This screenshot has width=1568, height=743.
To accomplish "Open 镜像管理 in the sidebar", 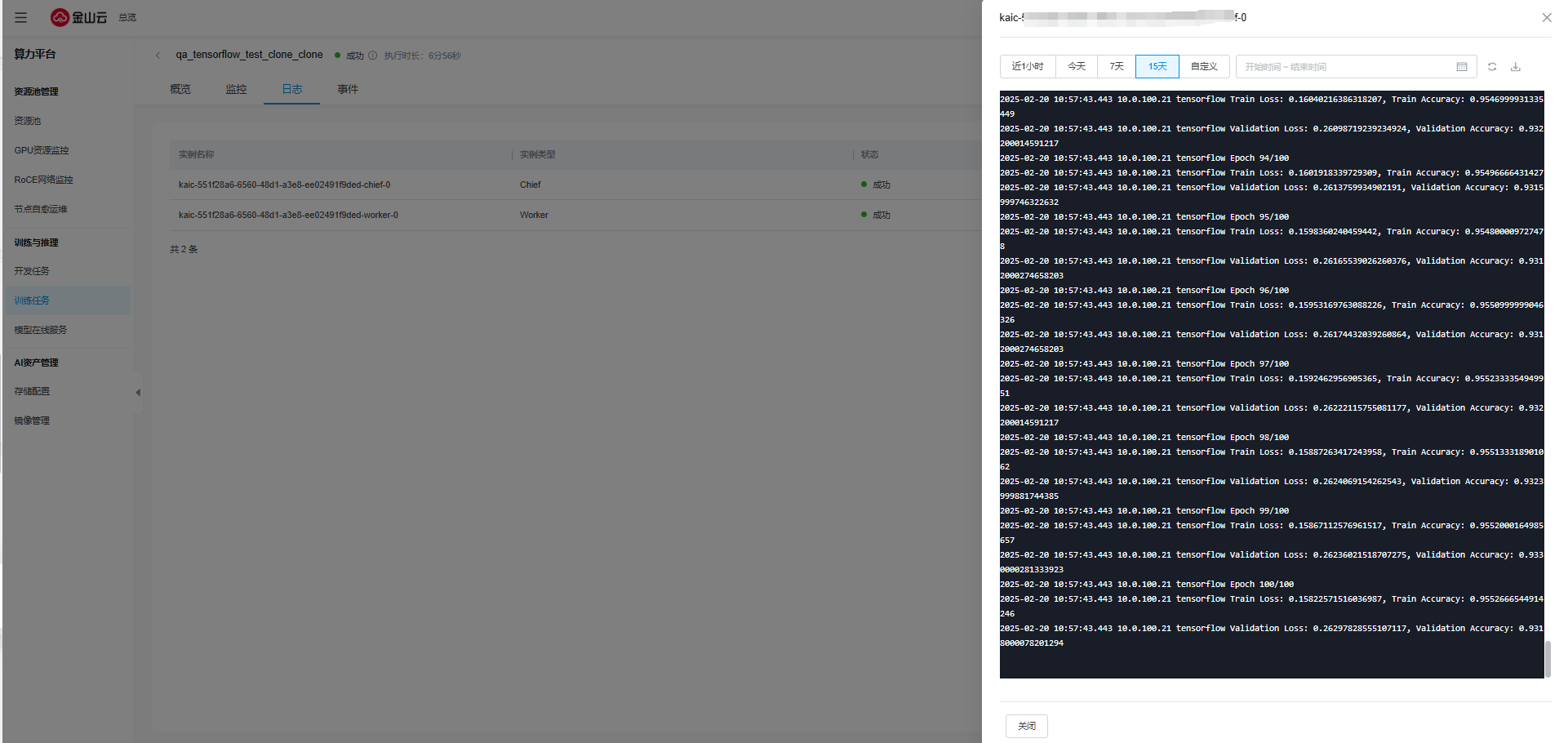I will [x=32, y=420].
